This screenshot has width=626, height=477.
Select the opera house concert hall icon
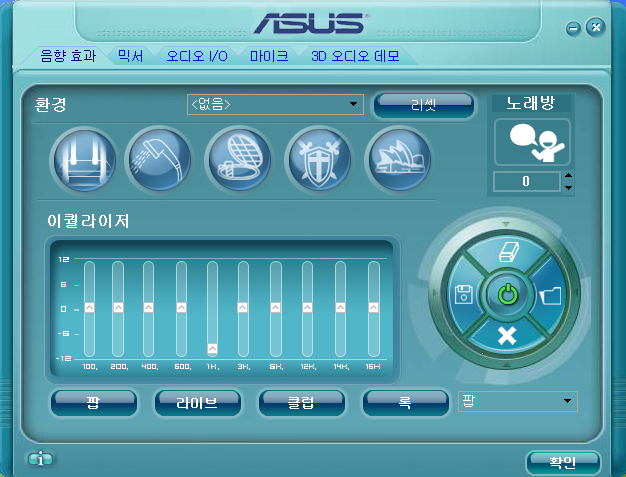click(x=399, y=160)
